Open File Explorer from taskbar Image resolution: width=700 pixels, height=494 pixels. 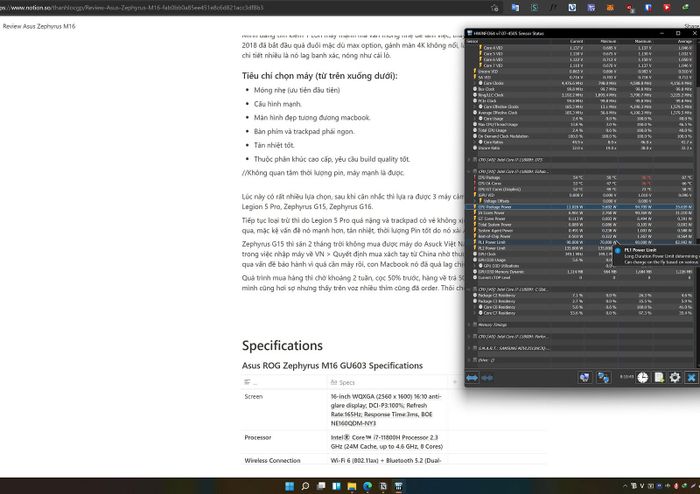[352, 486]
